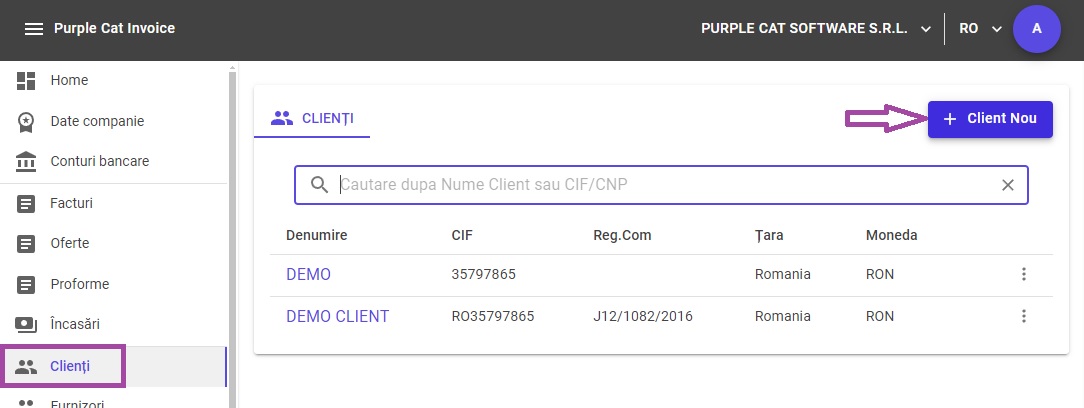
Task: Select the Conturi bancare bank icon
Action: point(26,162)
